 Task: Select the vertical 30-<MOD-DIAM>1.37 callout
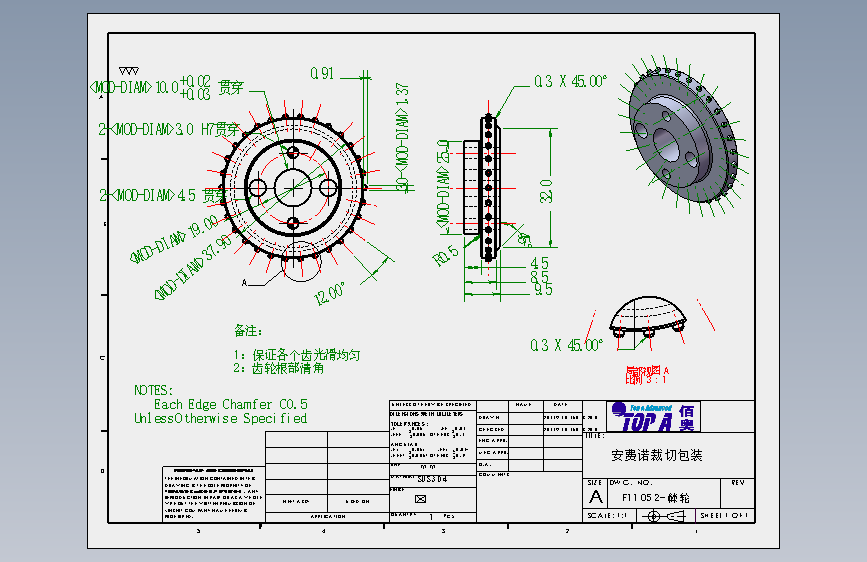[x=403, y=137]
